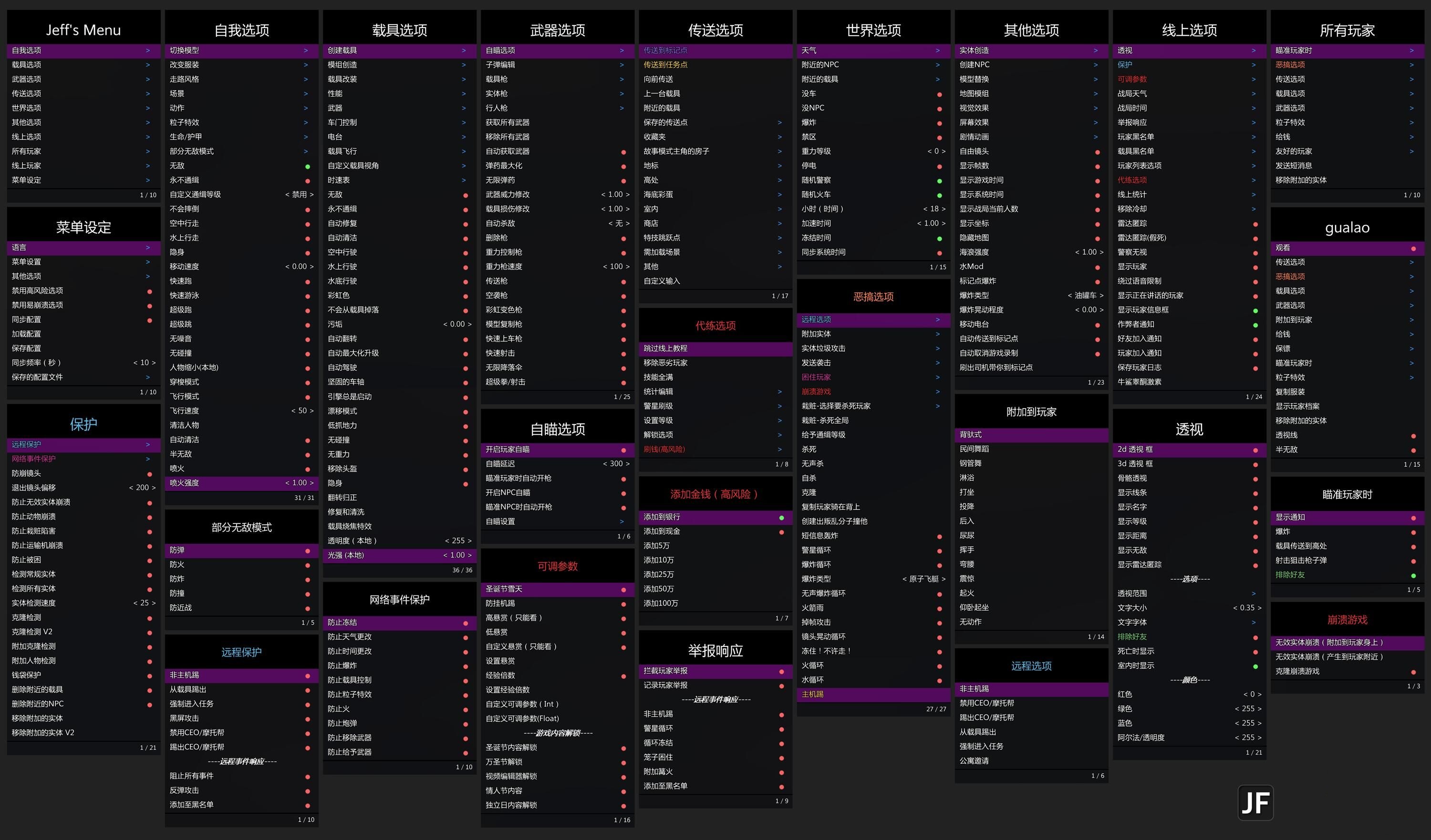Click 加载配置 in 菜单设定

coord(83,334)
